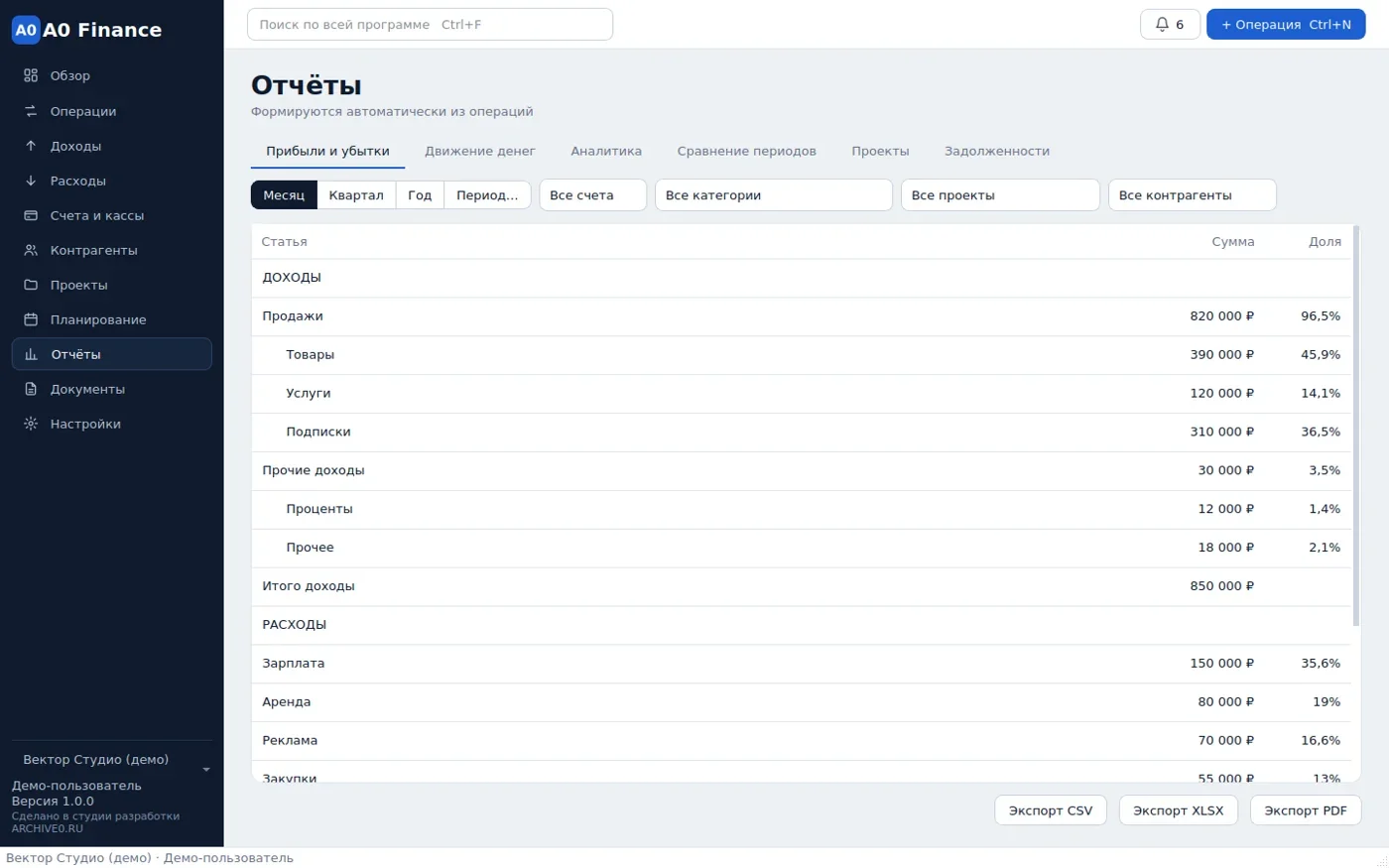Image resolution: width=1389 pixels, height=868 pixels.
Task: Click the 850 000 ₽ total income value
Action: click(1222, 586)
